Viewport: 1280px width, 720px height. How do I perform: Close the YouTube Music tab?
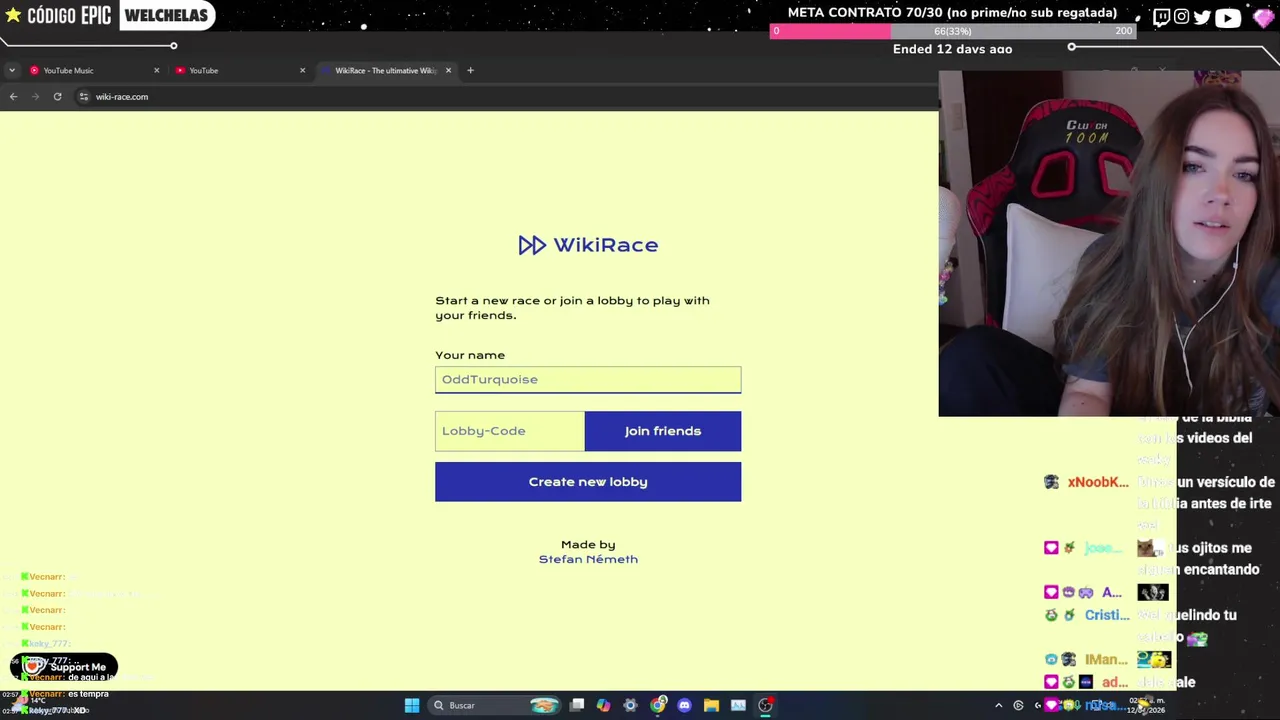point(156,70)
